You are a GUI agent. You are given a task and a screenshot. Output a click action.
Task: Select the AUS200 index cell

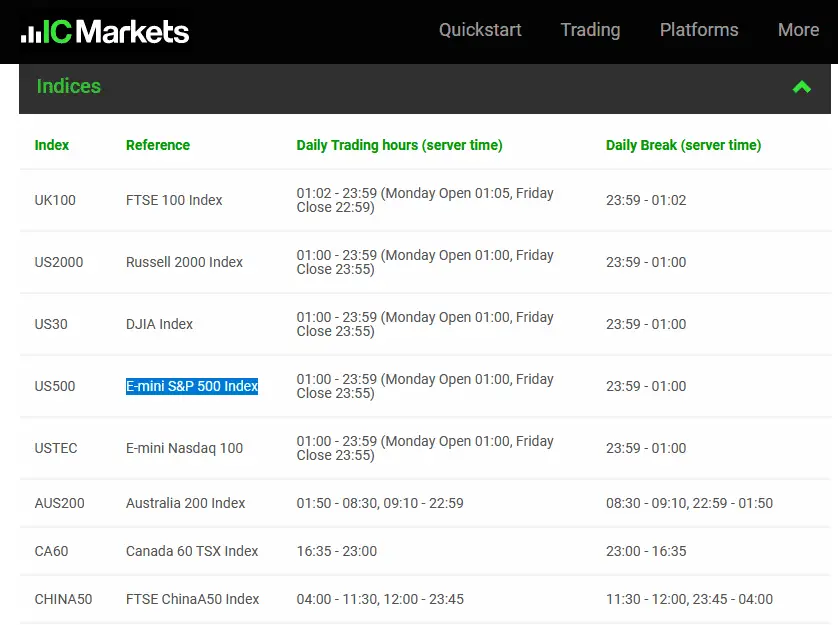59,503
